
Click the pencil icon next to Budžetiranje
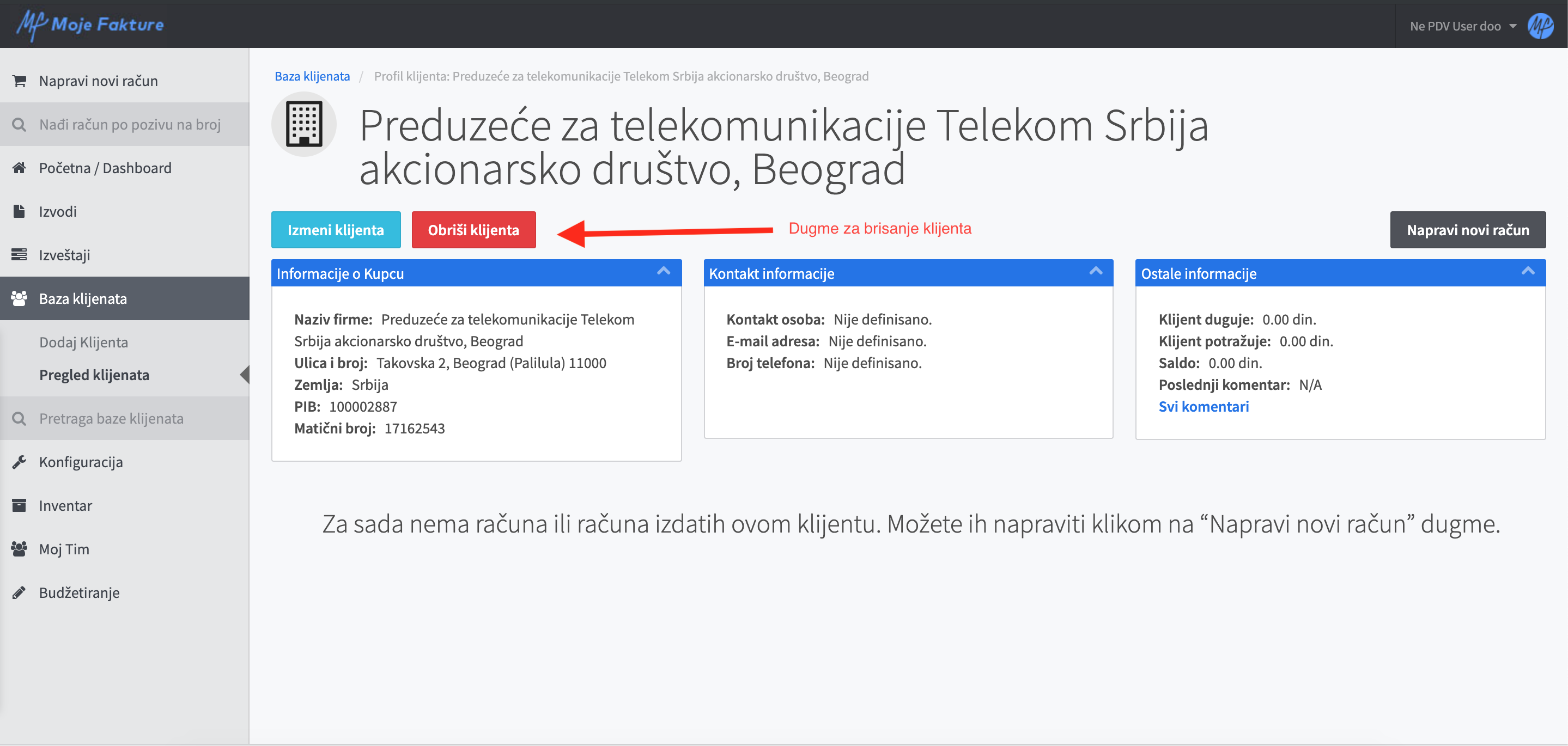tap(20, 594)
